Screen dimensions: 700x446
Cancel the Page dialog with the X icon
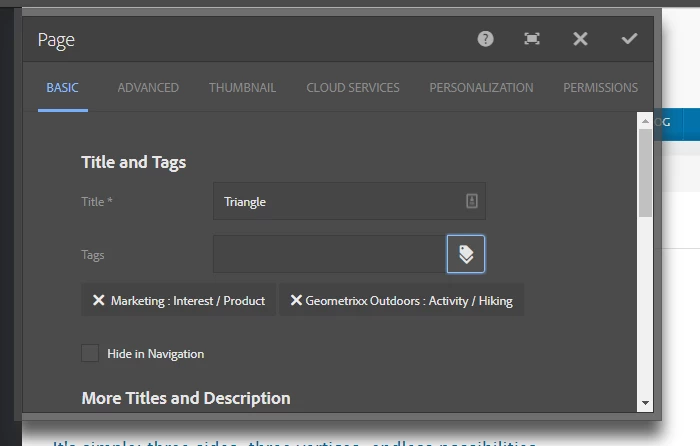[580, 39]
